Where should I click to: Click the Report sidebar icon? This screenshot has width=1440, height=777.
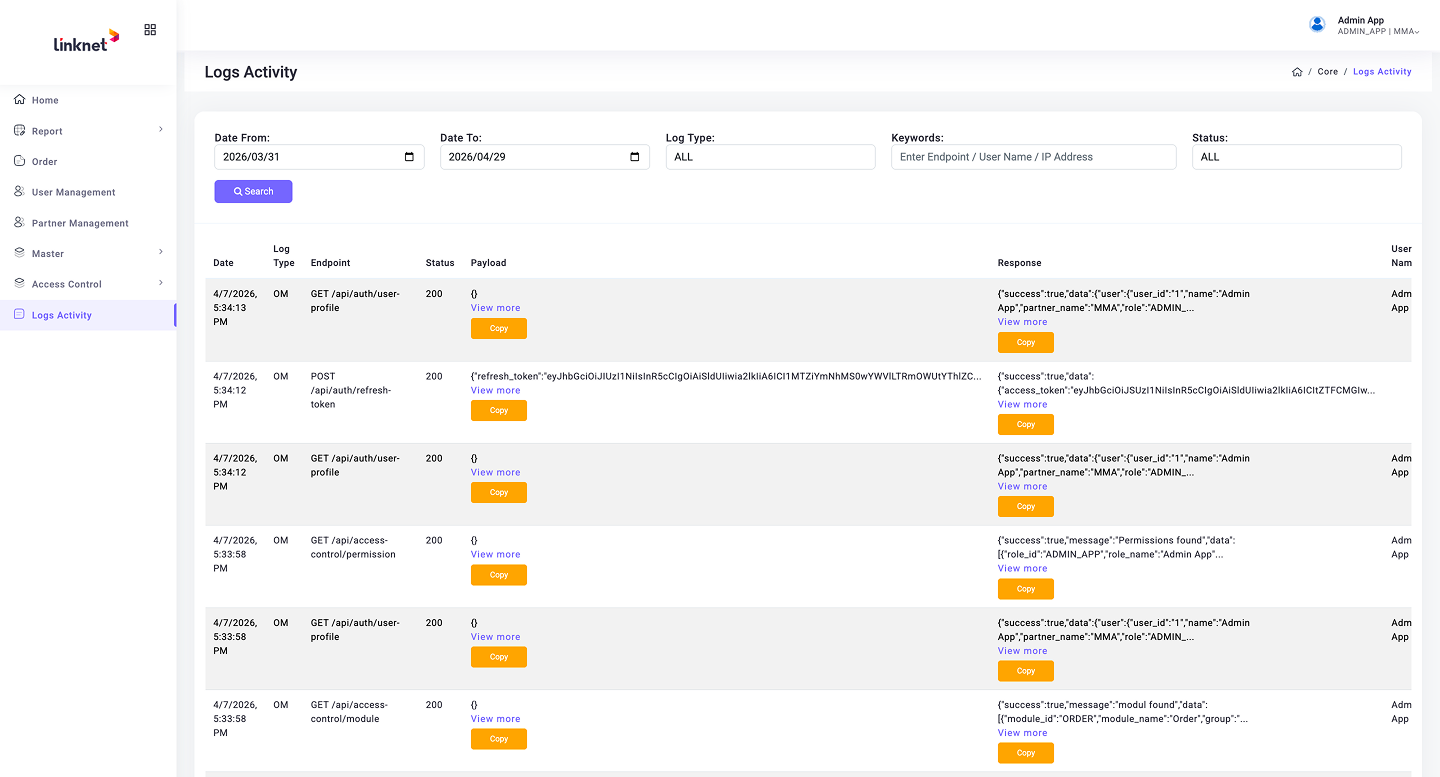(20, 130)
